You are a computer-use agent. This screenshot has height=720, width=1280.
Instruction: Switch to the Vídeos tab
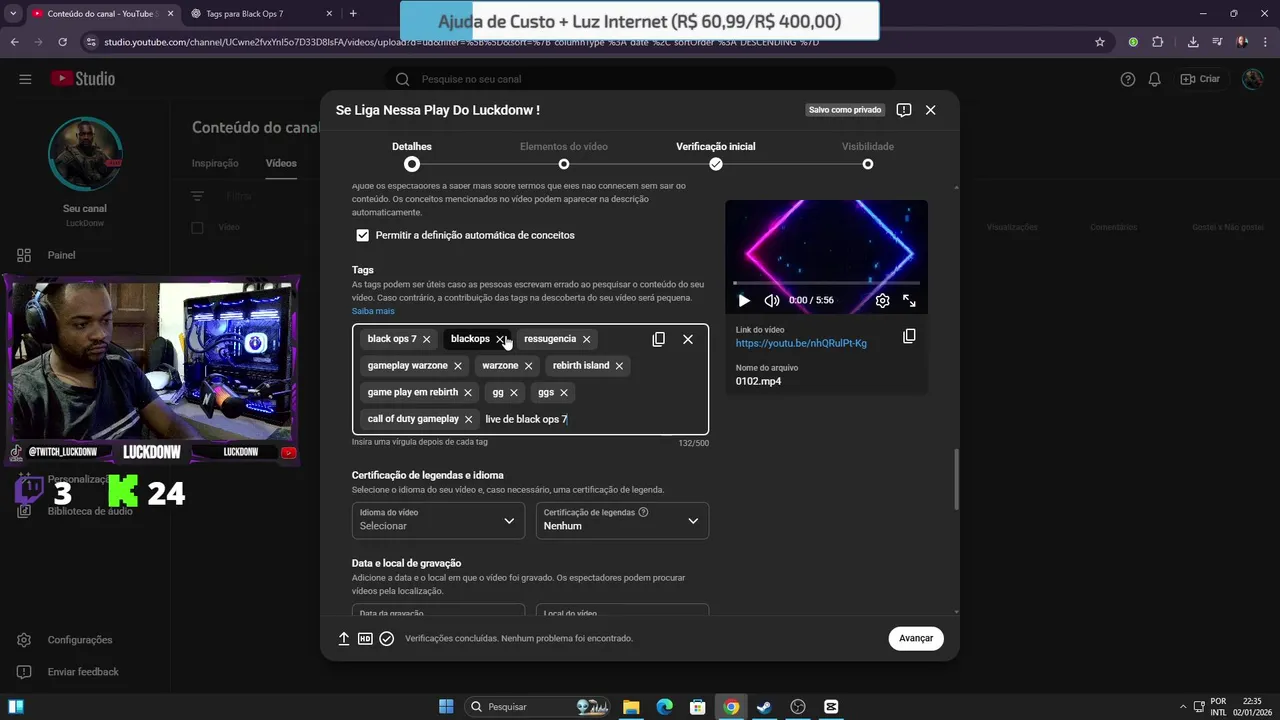point(281,163)
